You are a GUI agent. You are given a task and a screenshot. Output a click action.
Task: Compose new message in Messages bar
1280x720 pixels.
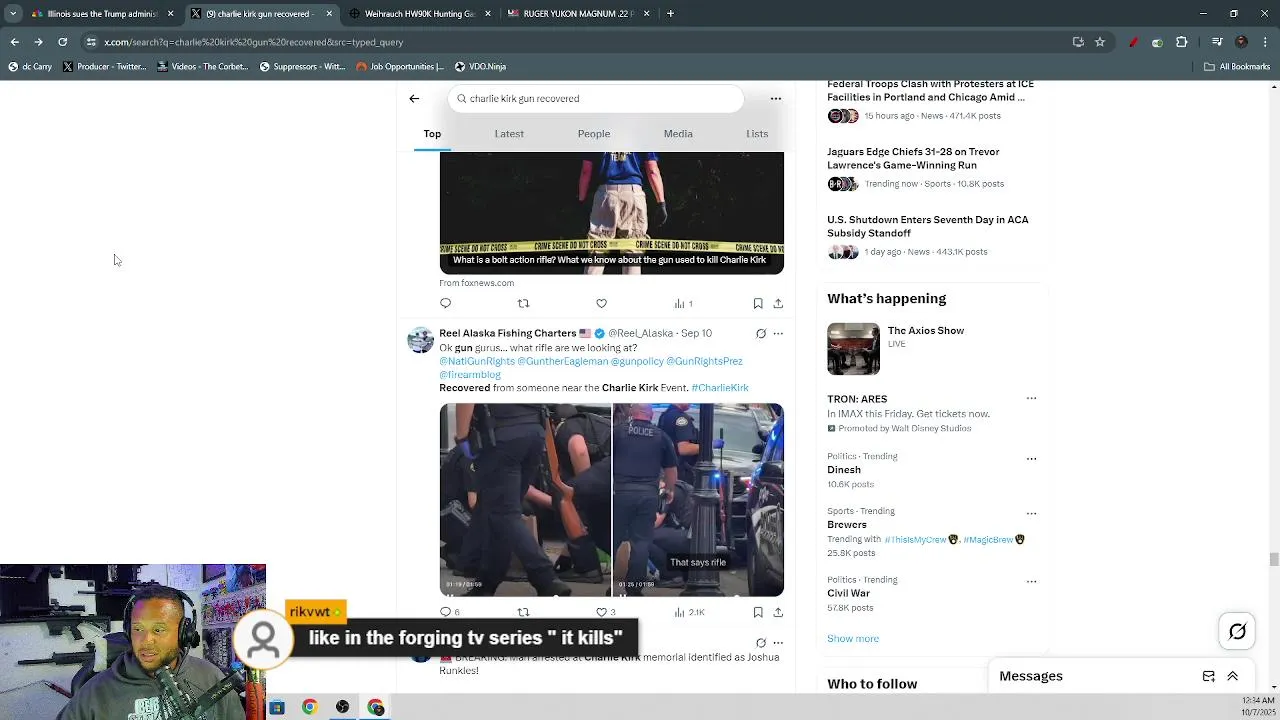(x=1208, y=676)
